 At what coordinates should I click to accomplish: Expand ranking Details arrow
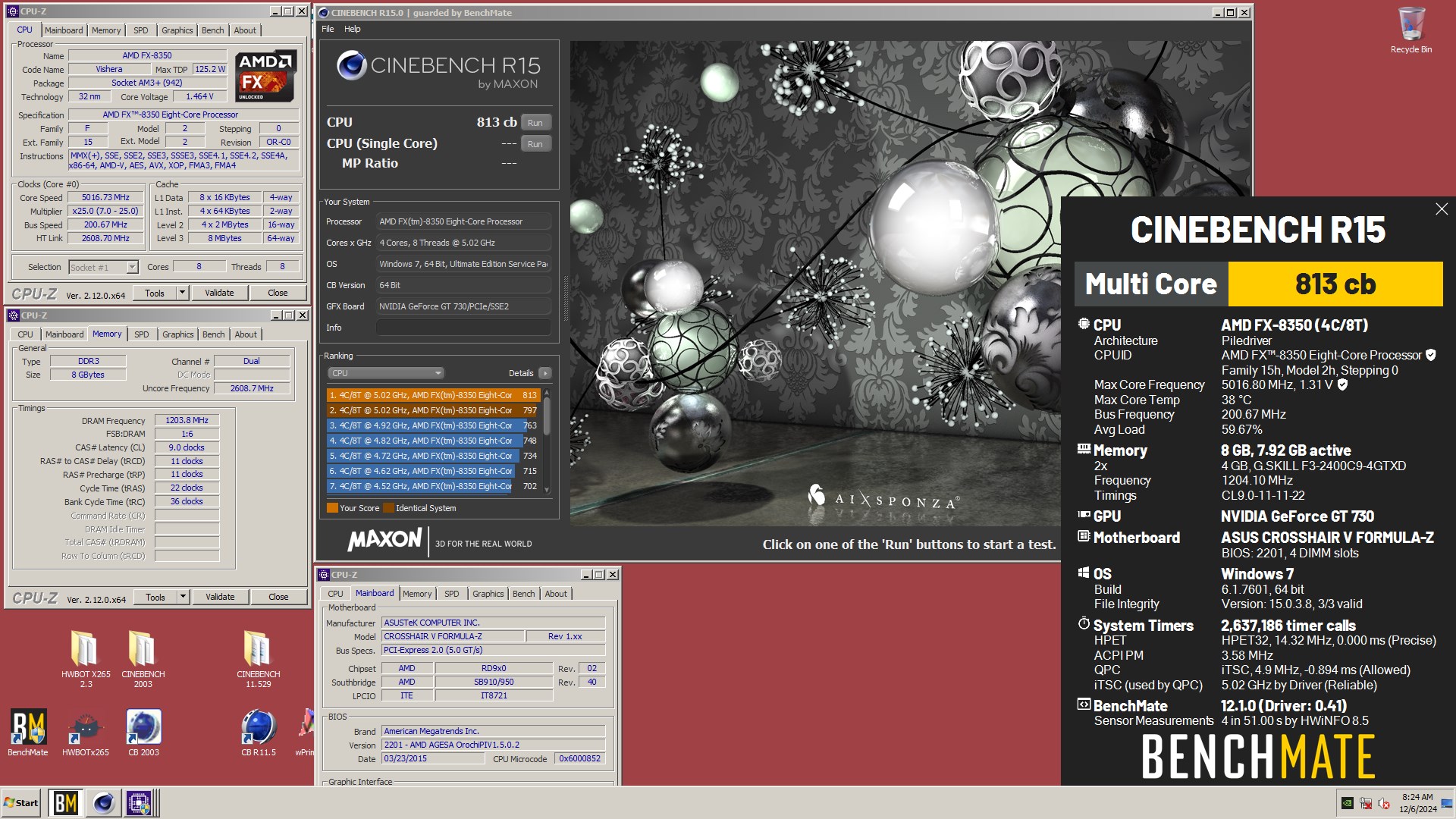point(544,373)
